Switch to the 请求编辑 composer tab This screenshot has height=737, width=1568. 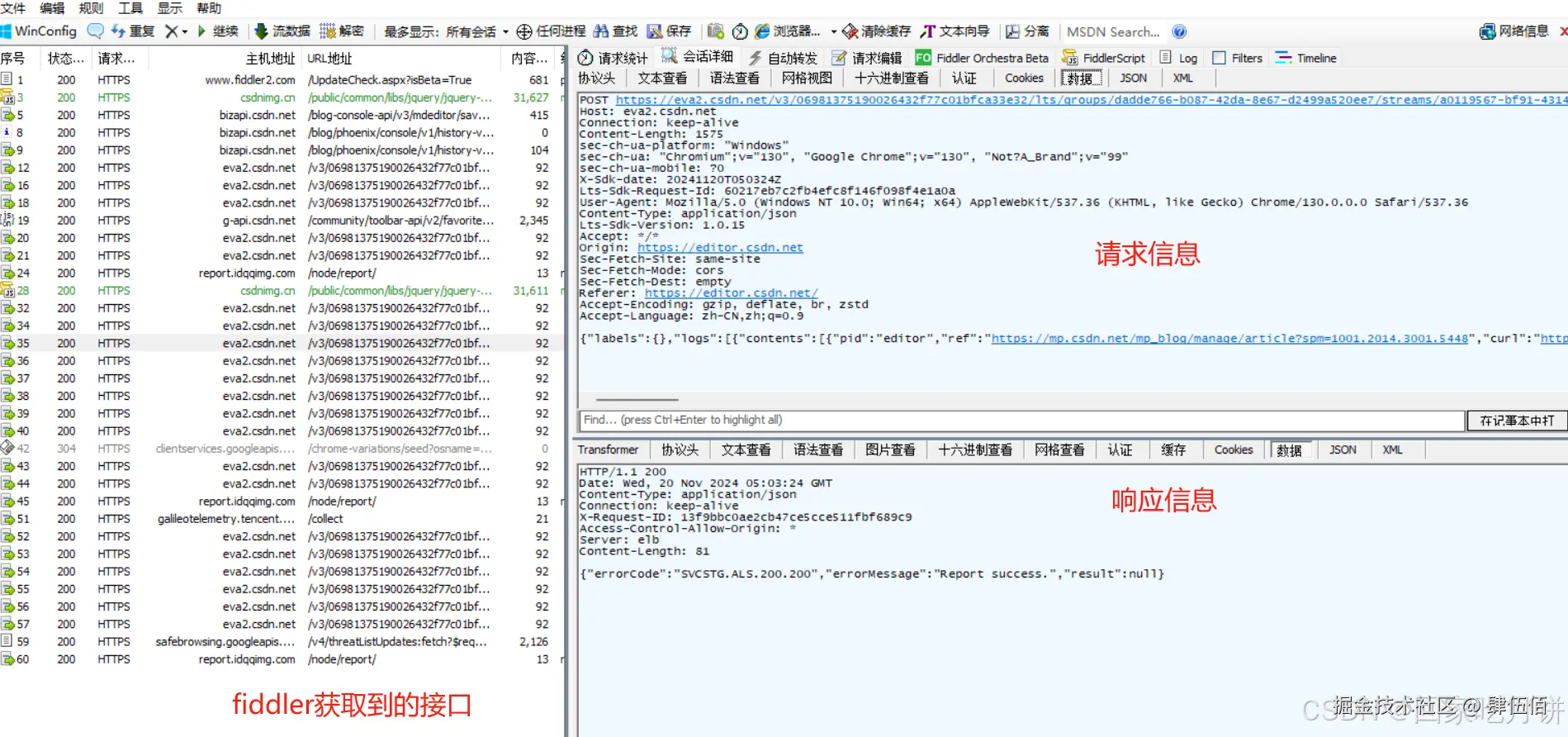click(867, 58)
